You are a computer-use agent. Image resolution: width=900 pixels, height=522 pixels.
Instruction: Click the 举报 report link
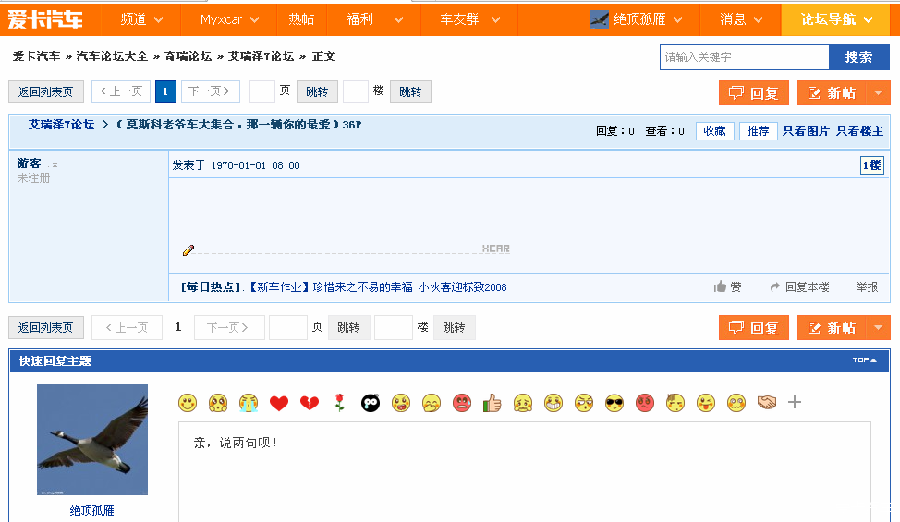(x=867, y=287)
